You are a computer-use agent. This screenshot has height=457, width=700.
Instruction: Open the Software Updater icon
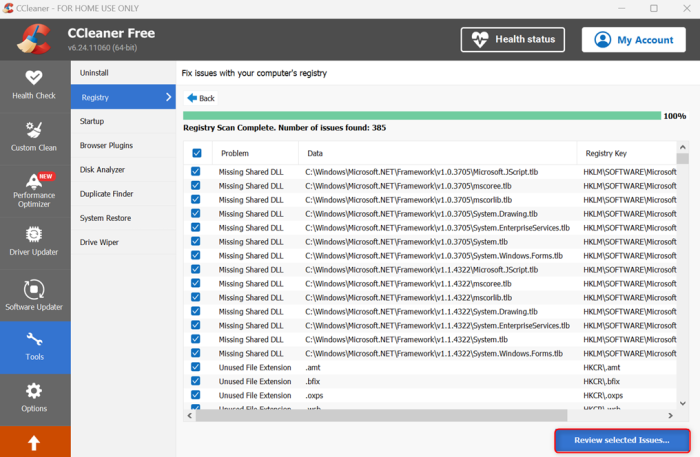pos(33,289)
